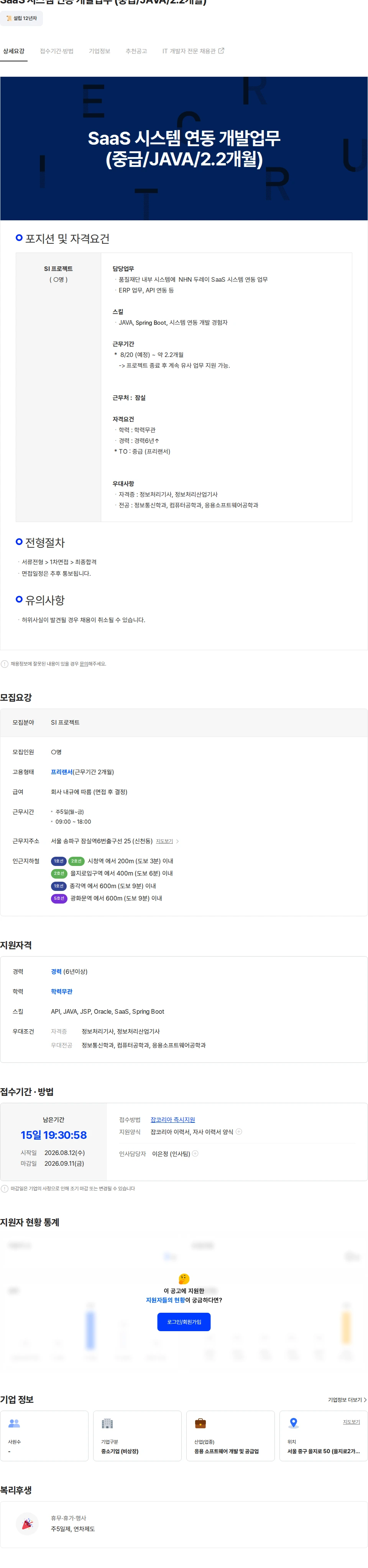Select the 상세요강 tab
The width and height of the screenshot is (368, 1568).
(13, 51)
